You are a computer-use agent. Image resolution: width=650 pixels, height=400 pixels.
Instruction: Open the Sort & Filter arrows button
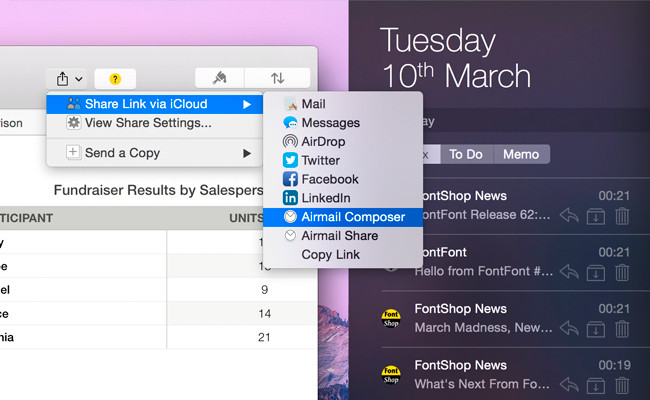pos(277,78)
